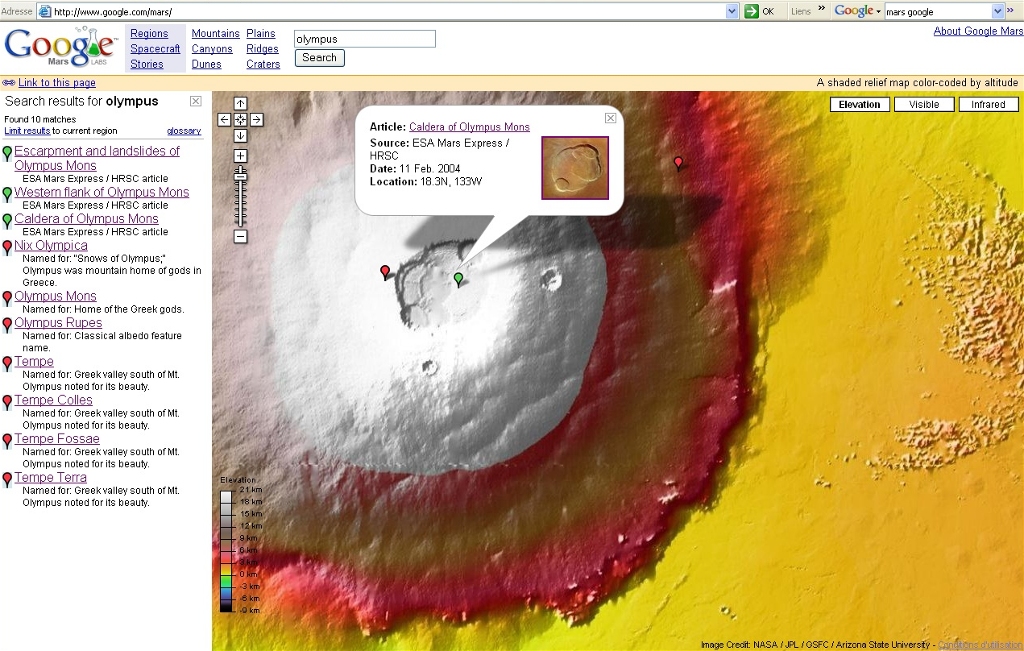1024x651 pixels.
Task: Click the zoom slider handle
Action: (240, 175)
